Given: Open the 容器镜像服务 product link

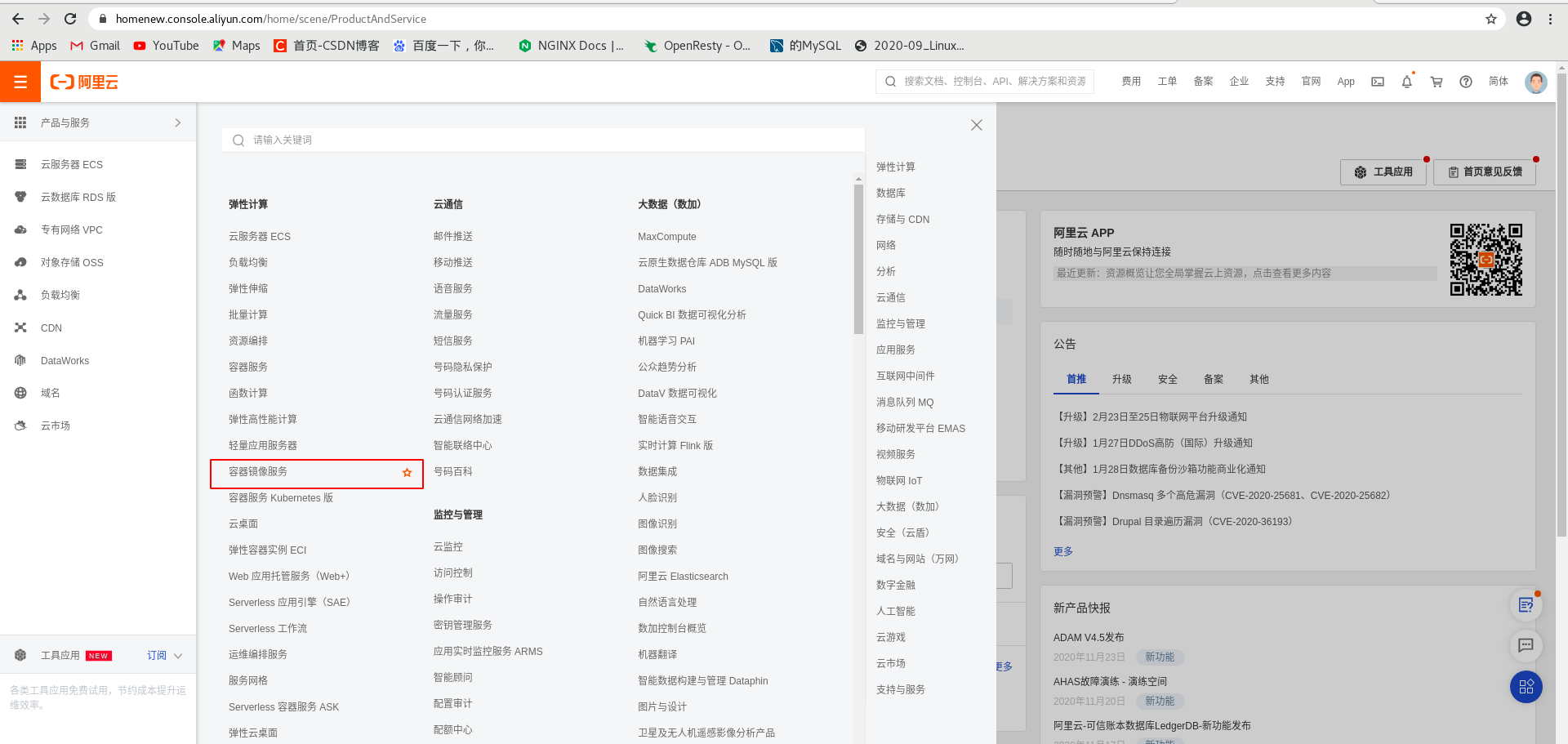Looking at the screenshot, I should click(258, 472).
